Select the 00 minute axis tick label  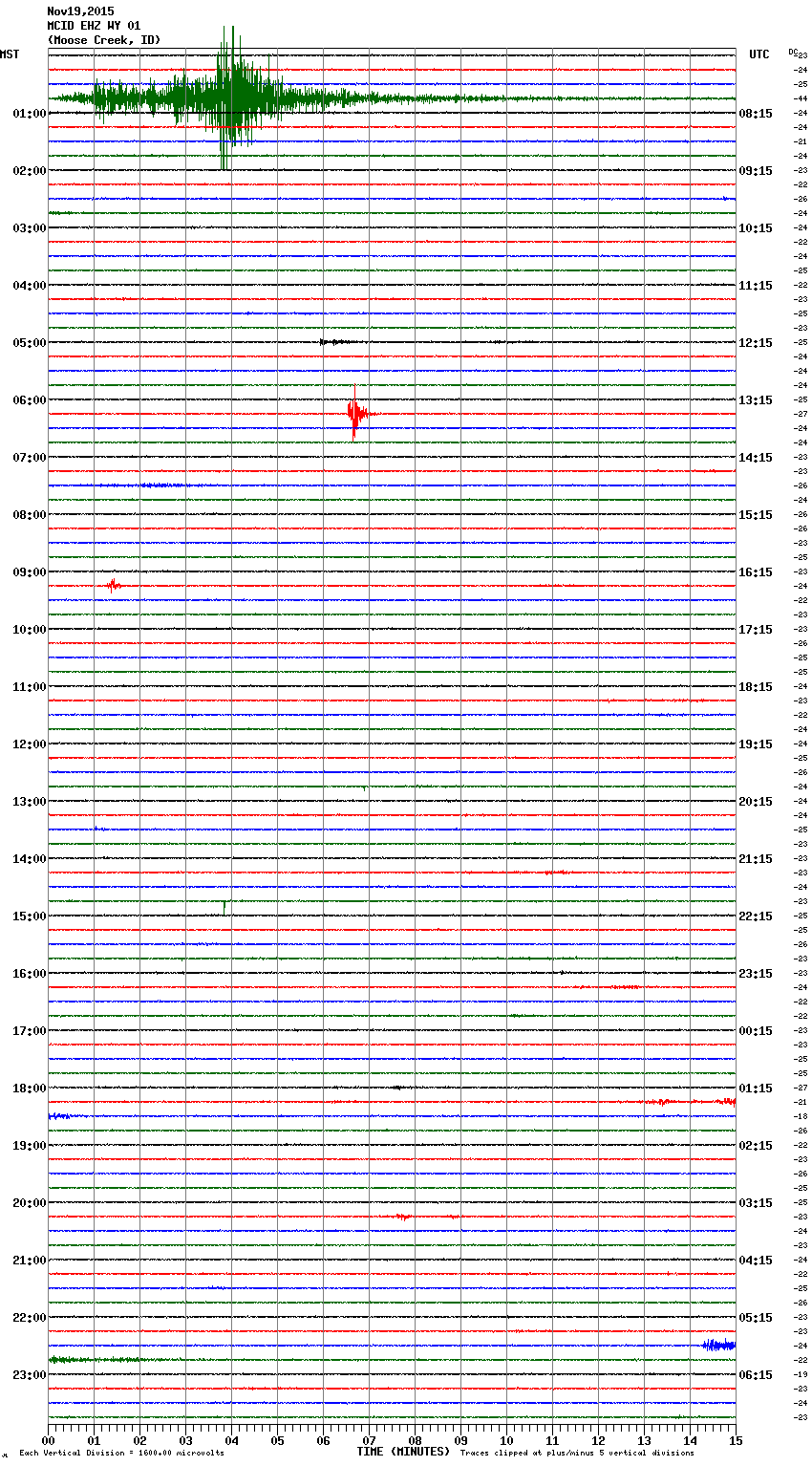[49, 1440]
